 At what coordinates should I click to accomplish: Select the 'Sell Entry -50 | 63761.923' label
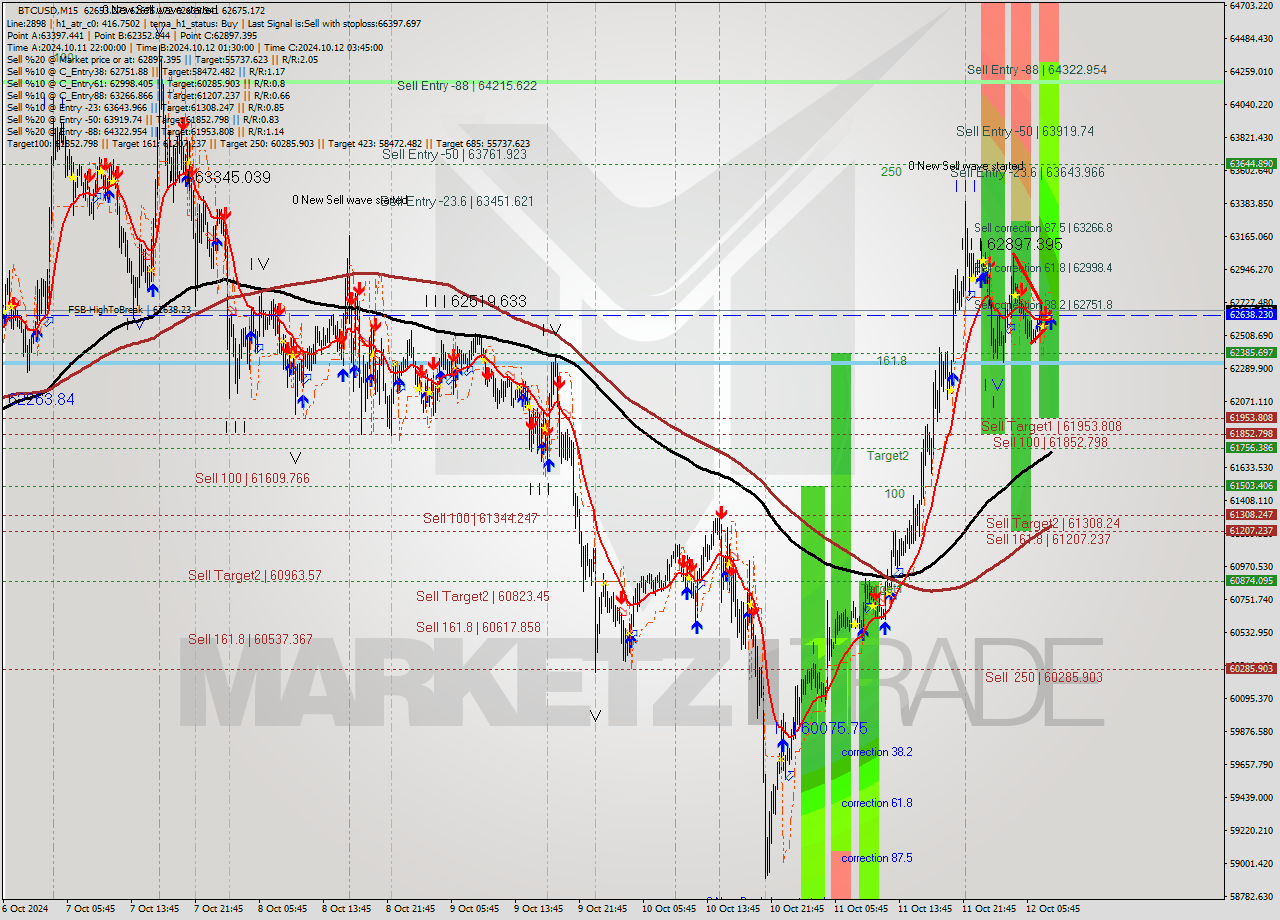click(x=454, y=154)
